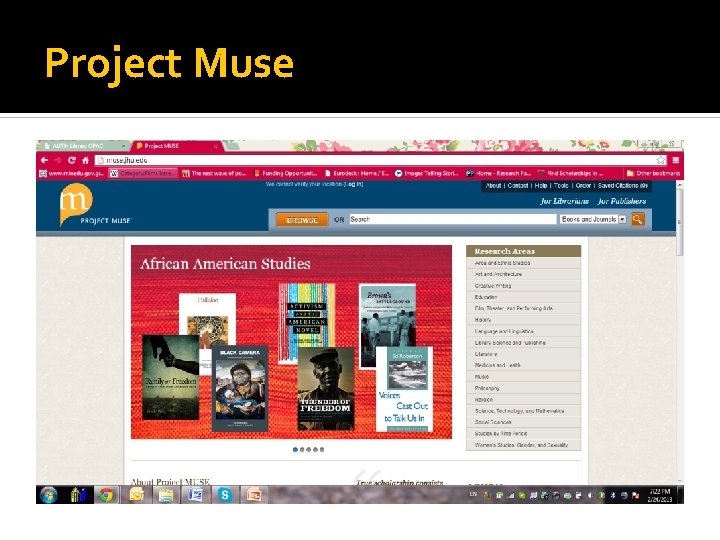Open the Eurodeck: Home bookmark
Screen dimensions: 720x540
(357, 173)
